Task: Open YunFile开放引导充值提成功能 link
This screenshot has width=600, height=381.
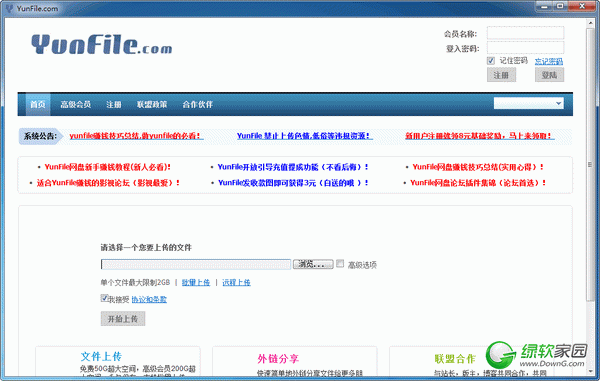Action: click(x=293, y=167)
